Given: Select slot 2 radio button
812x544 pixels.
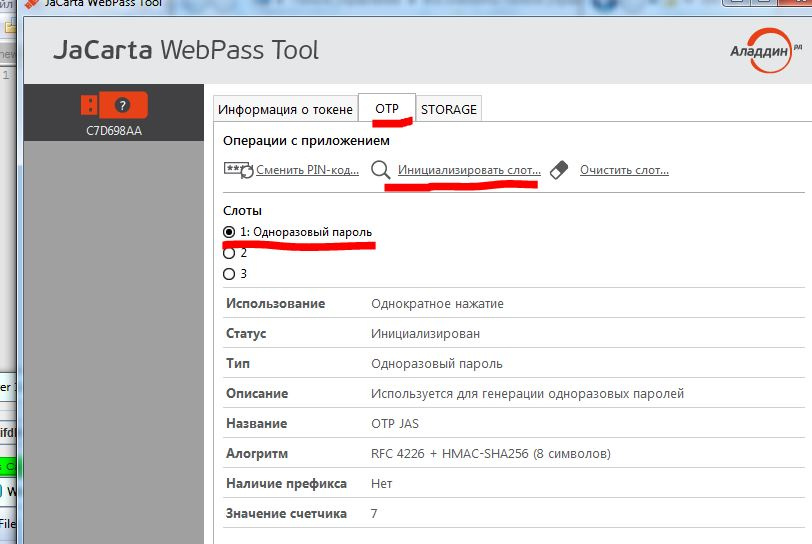Looking at the screenshot, I should click(x=229, y=253).
